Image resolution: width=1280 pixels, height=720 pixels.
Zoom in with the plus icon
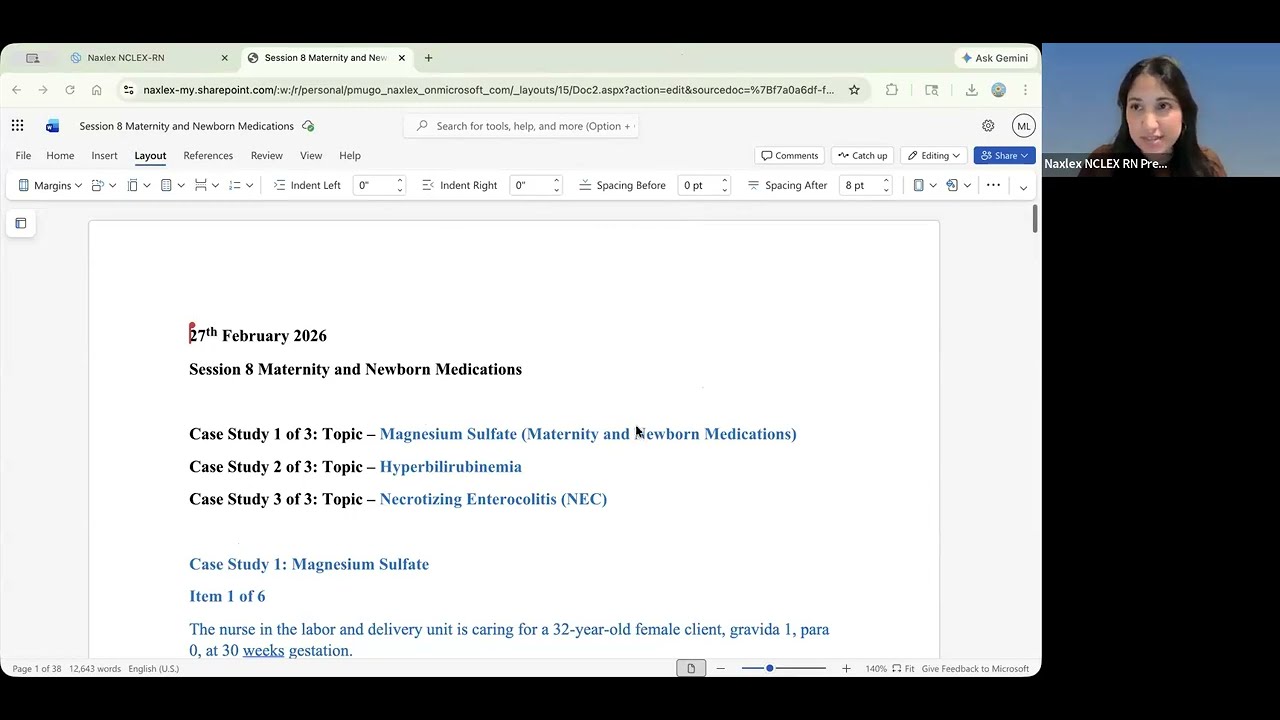(x=846, y=668)
